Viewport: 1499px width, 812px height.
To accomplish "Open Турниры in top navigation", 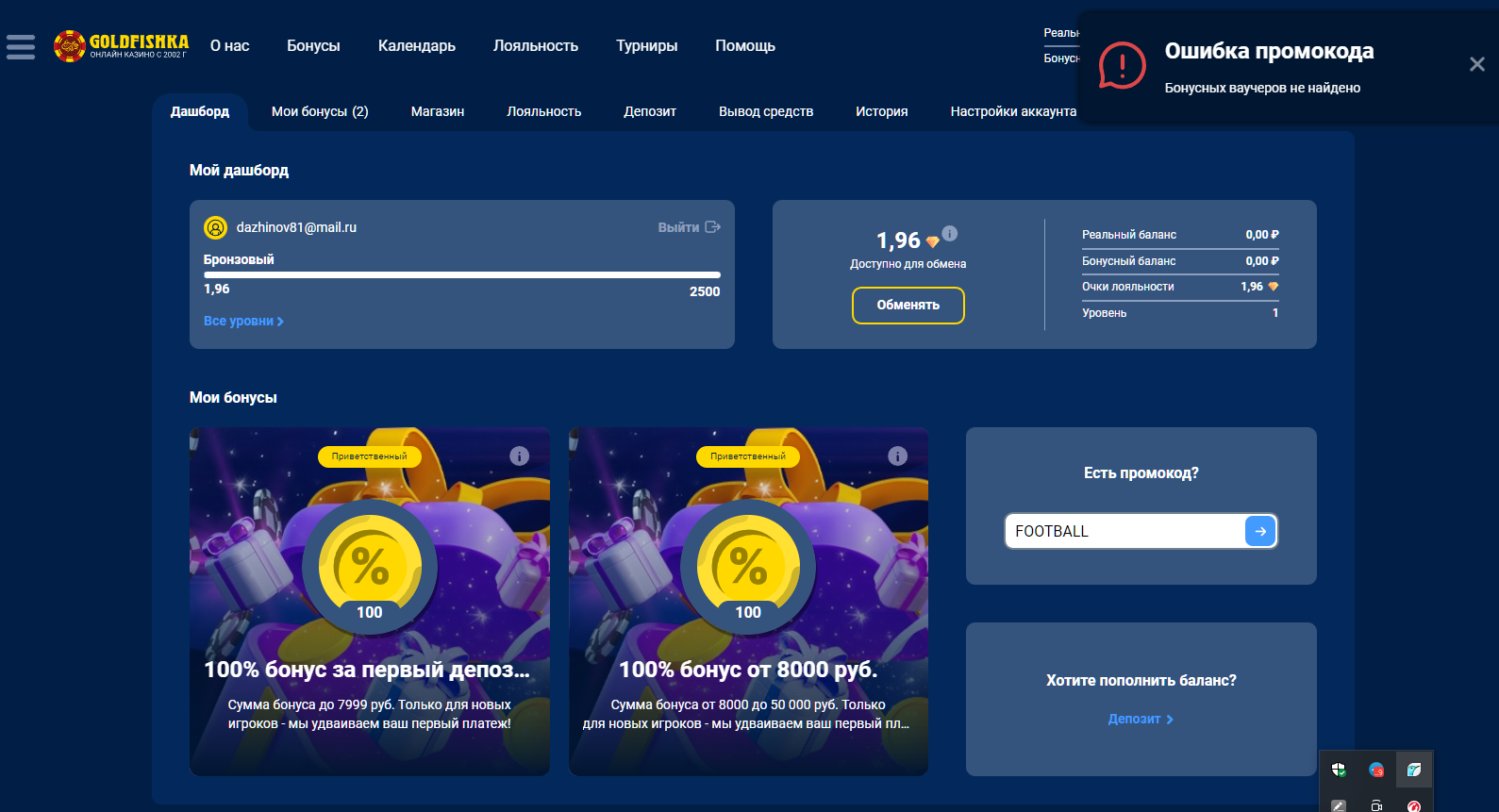I will [x=646, y=45].
